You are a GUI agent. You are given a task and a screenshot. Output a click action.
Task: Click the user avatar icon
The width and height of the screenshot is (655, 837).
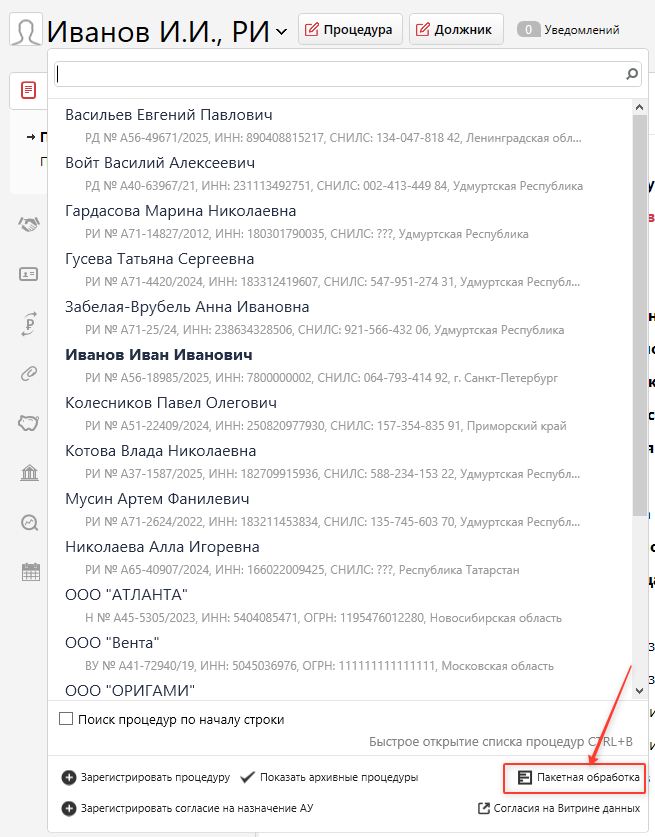tap(26, 30)
